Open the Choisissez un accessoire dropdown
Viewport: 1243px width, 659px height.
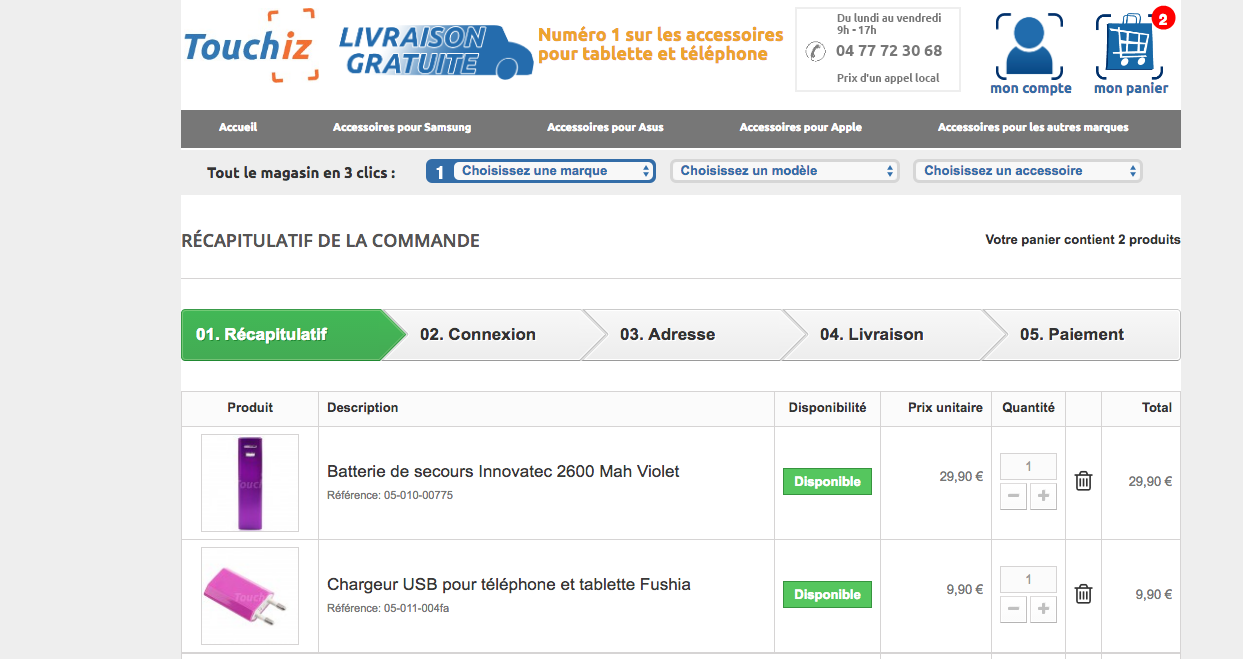click(x=1028, y=171)
